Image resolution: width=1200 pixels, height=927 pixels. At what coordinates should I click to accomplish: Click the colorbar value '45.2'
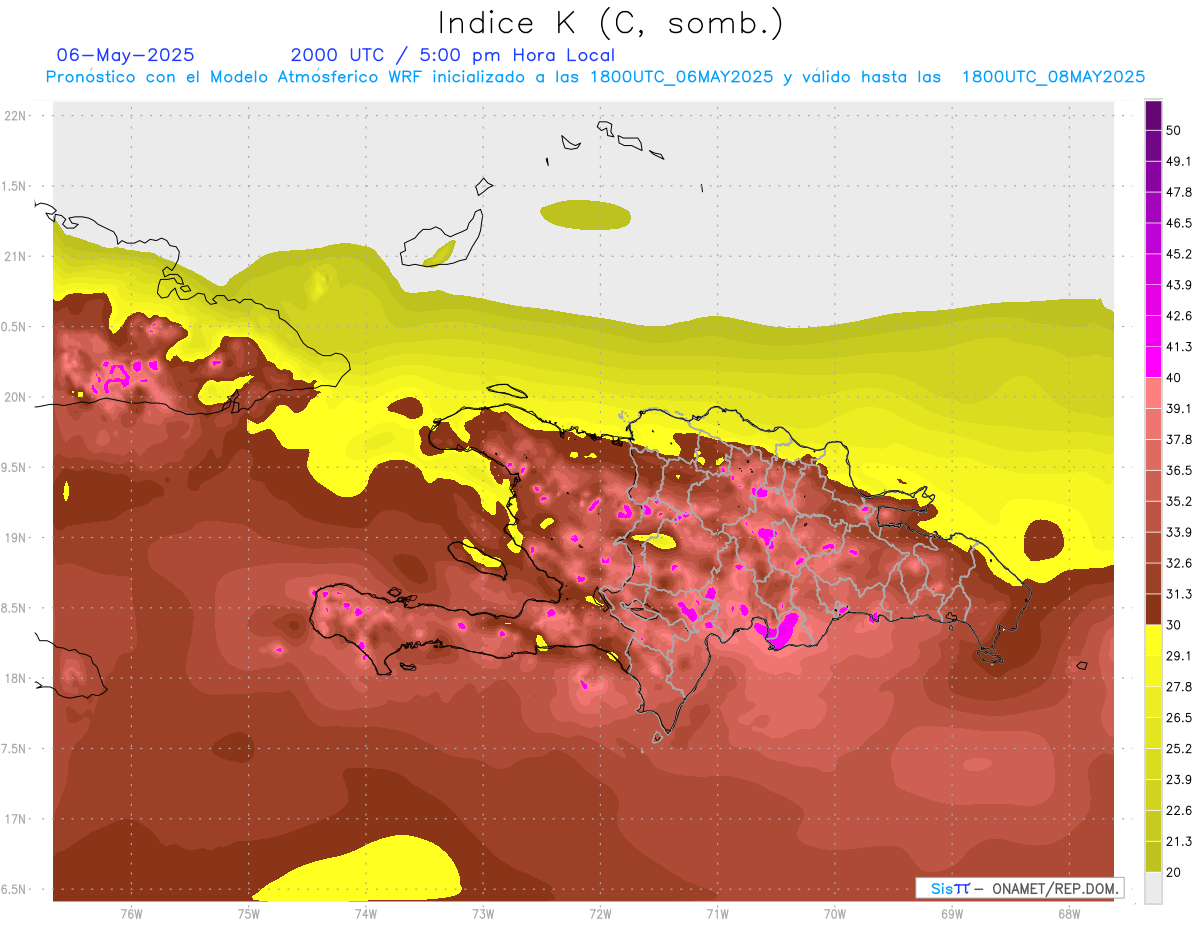[1178, 254]
